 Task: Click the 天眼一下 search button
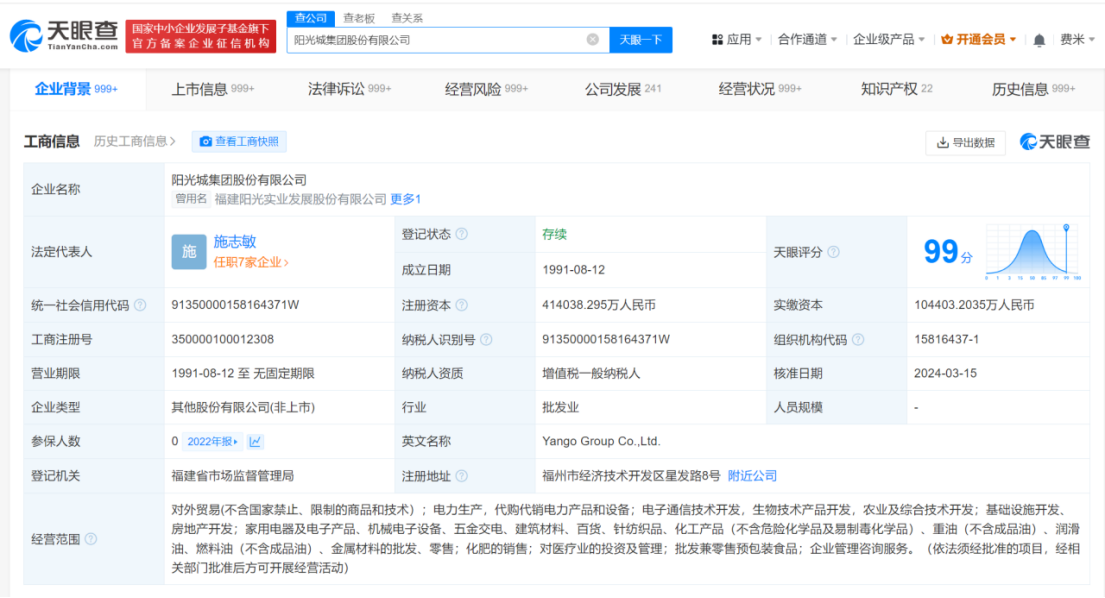641,39
